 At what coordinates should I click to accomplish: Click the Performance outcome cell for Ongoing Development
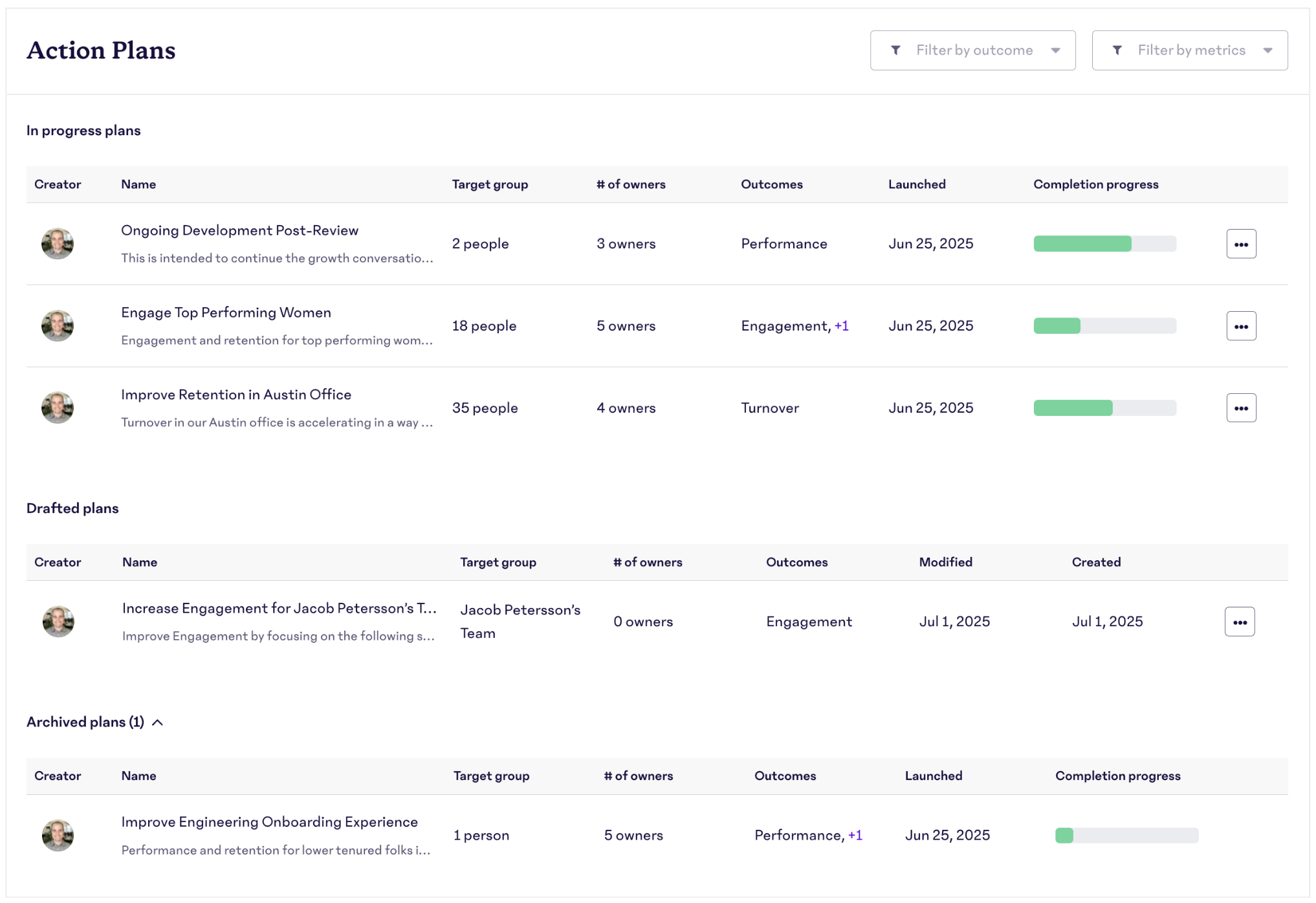click(784, 244)
